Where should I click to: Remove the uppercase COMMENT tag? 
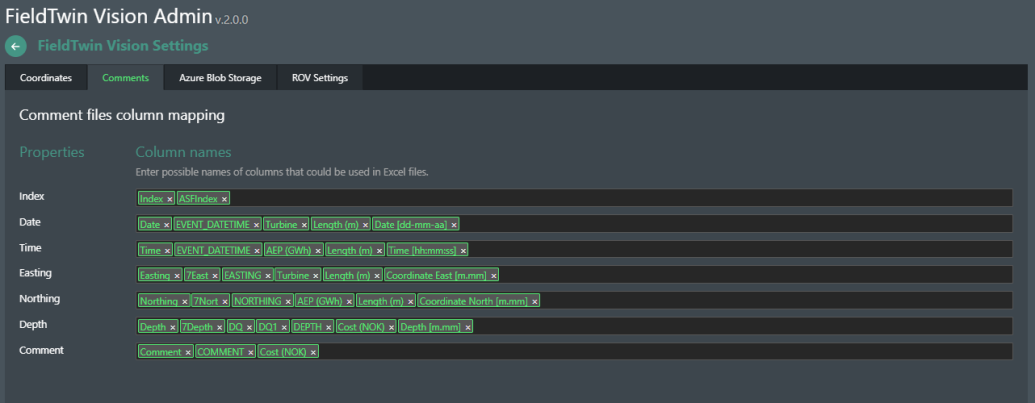click(250, 352)
